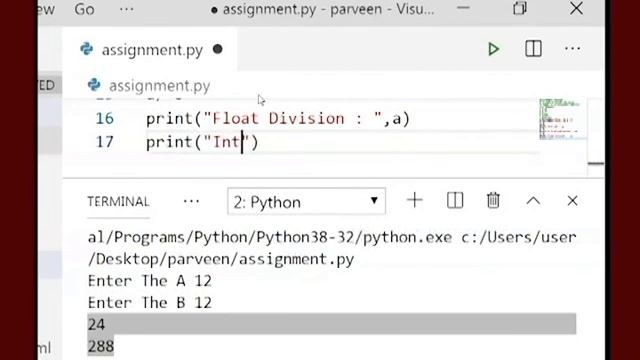Switch to the TERMINAL panel tab
The width and height of the screenshot is (640, 360).
coord(118,202)
